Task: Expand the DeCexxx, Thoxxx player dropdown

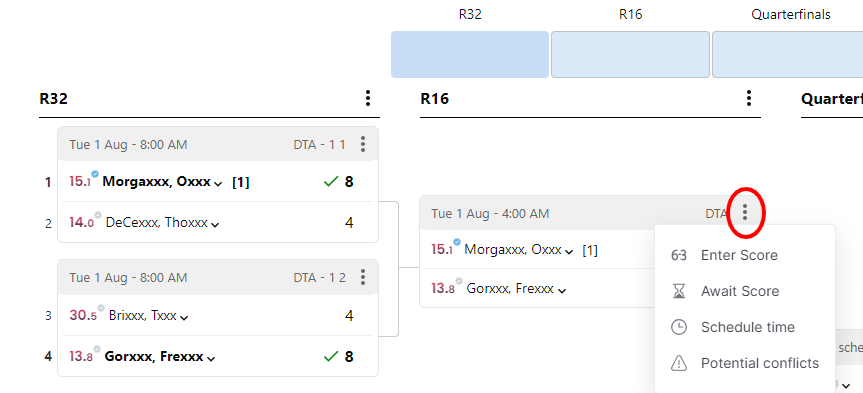Action: coord(215,225)
